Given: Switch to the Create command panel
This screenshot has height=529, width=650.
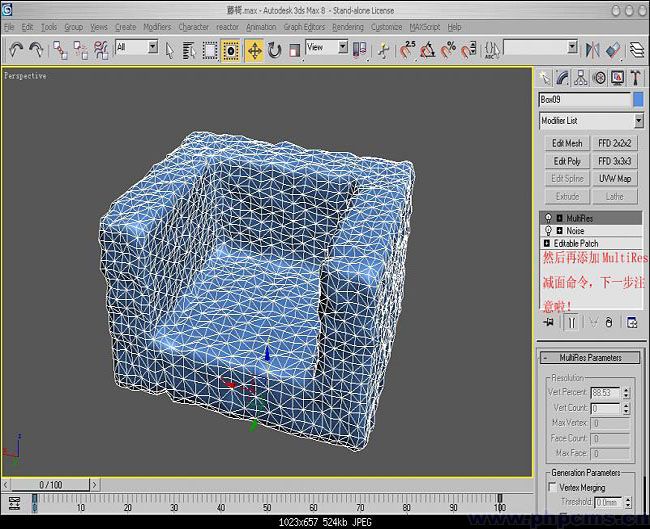Looking at the screenshot, I should [544, 78].
